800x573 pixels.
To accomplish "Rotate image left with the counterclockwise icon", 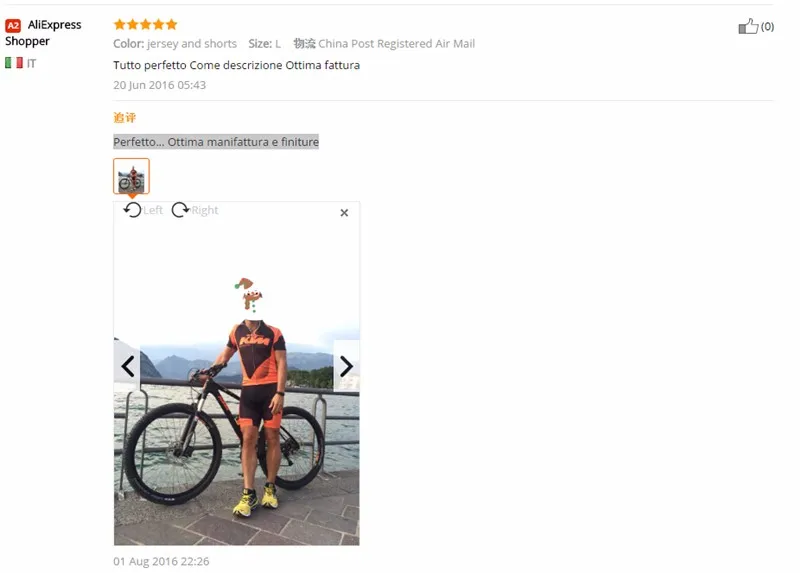I will coord(133,210).
